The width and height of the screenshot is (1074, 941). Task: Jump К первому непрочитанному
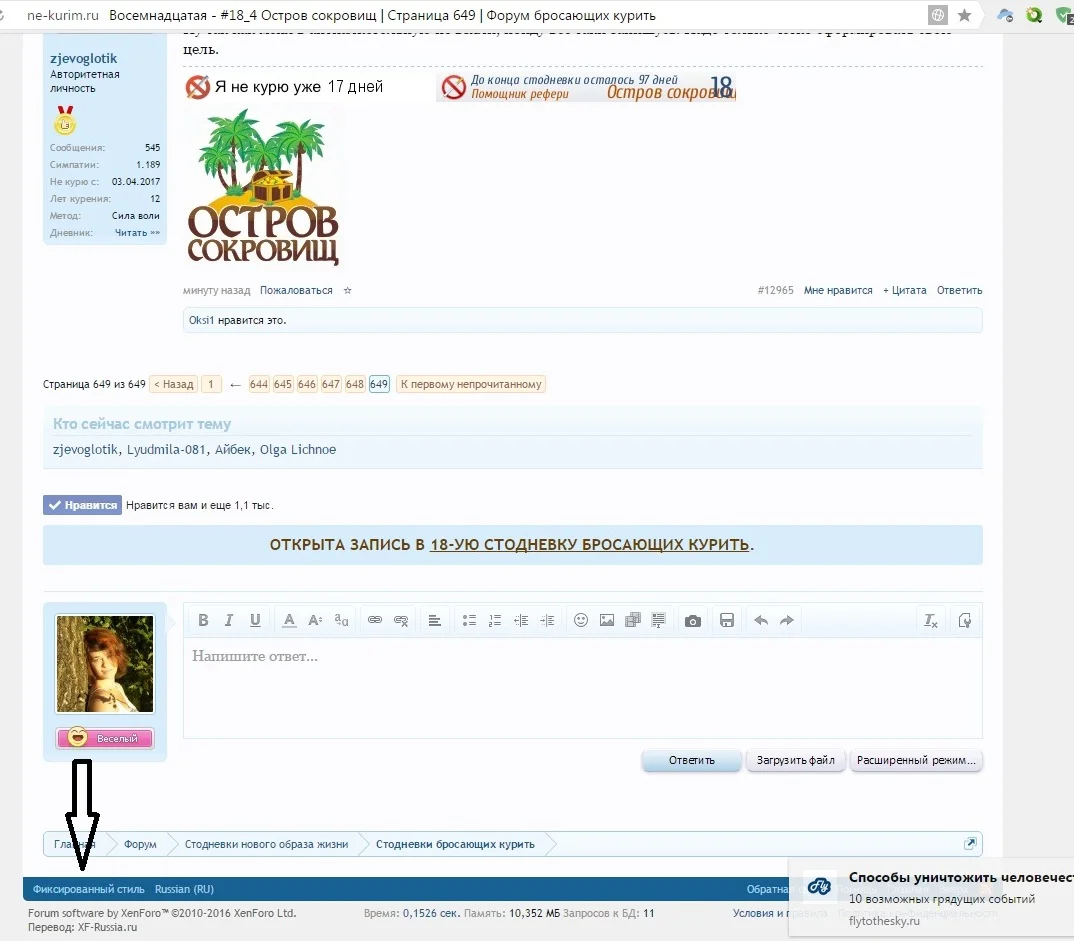click(x=471, y=384)
